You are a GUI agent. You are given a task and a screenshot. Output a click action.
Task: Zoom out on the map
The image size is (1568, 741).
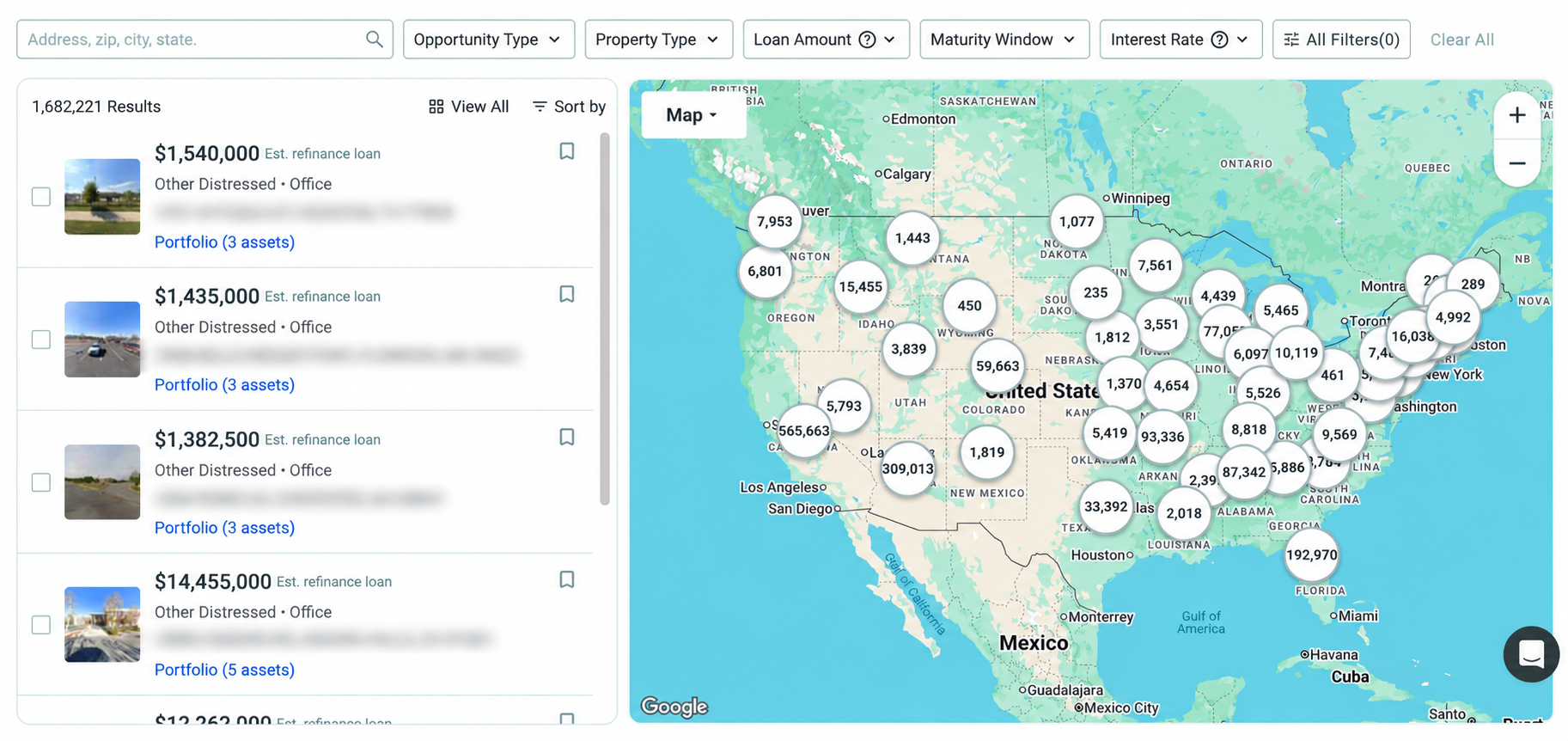1517,163
